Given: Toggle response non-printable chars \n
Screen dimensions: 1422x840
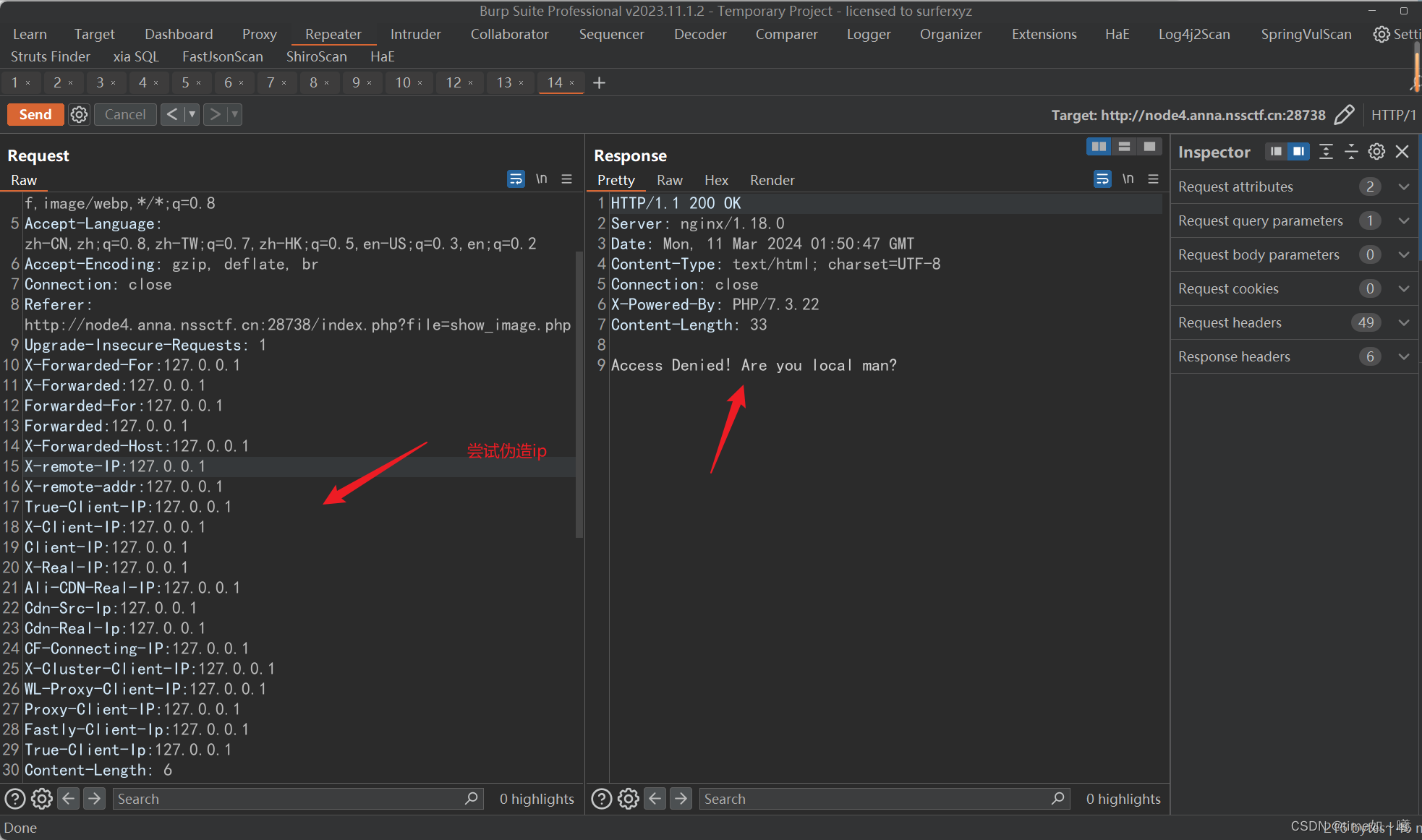Looking at the screenshot, I should [1128, 179].
